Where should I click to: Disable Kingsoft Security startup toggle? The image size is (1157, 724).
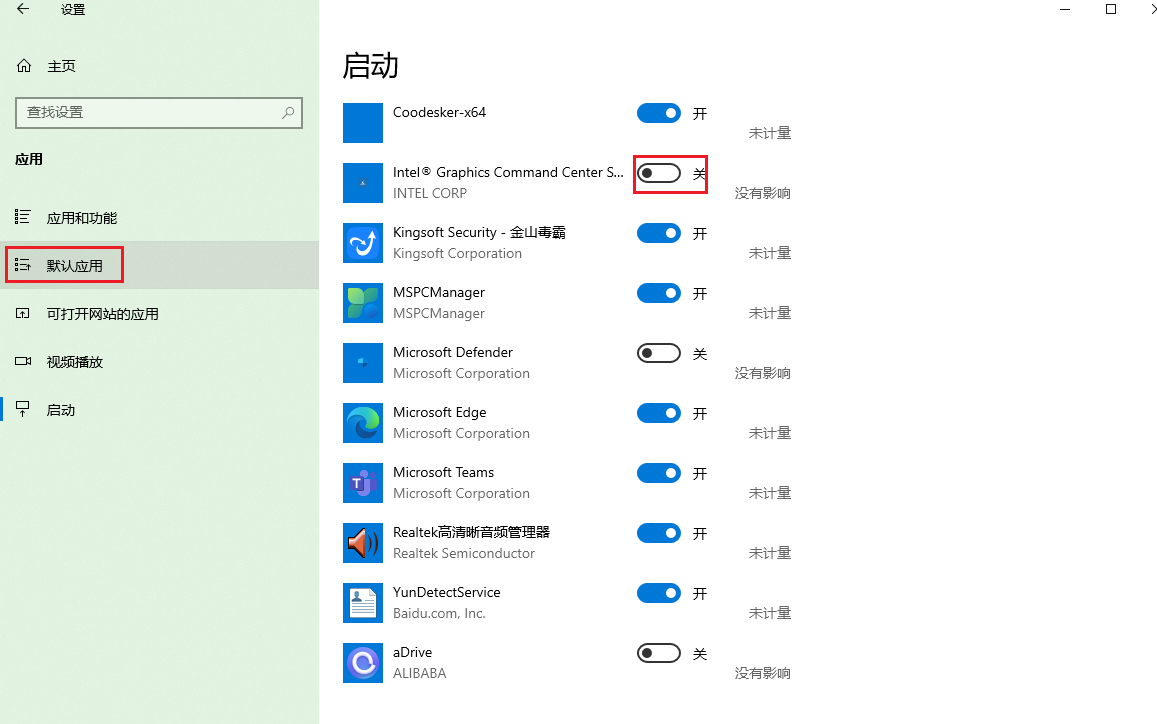tap(658, 232)
